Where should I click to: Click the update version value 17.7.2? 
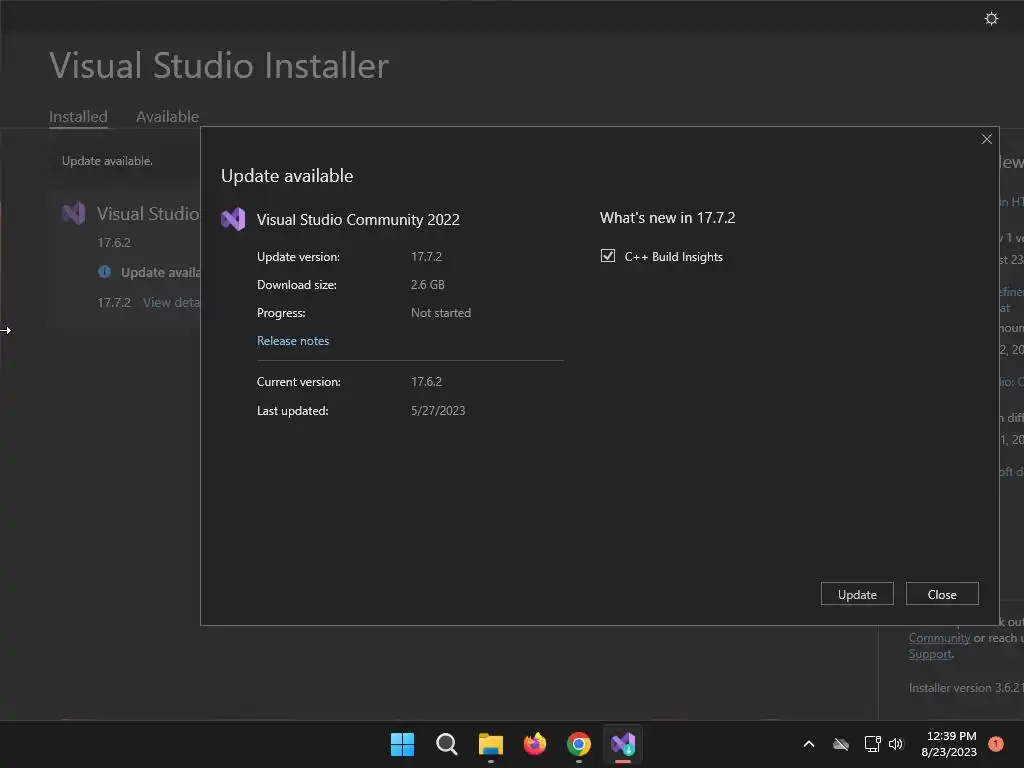[426, 257]
